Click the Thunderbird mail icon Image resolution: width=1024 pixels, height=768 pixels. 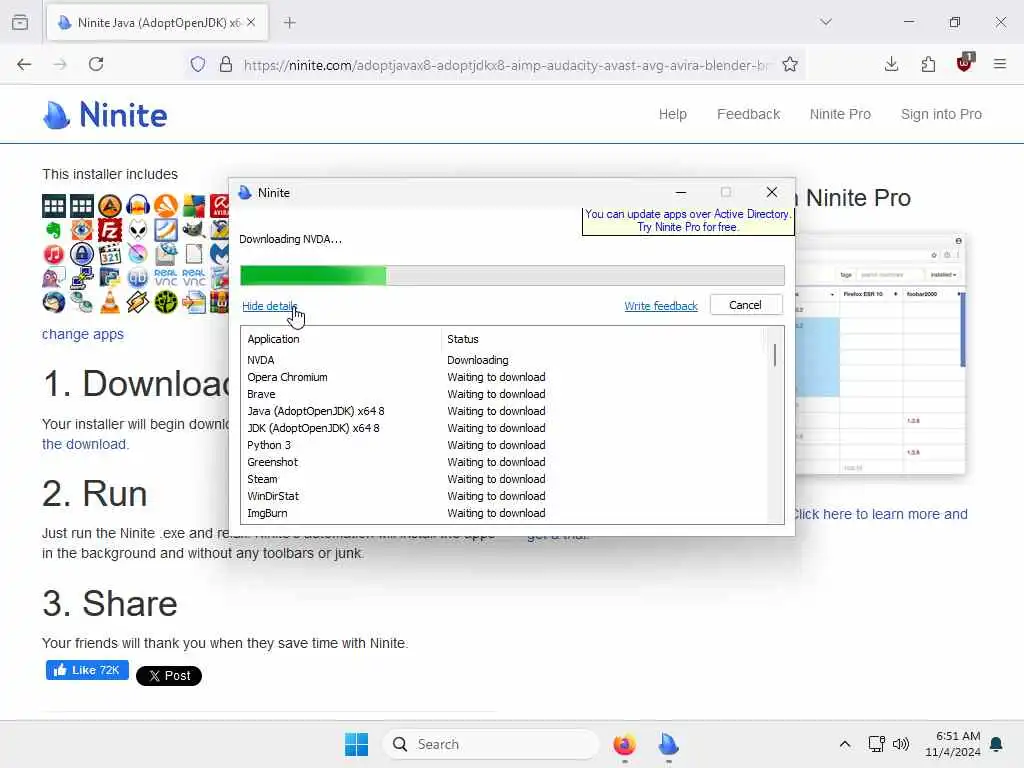click(54, 303)
